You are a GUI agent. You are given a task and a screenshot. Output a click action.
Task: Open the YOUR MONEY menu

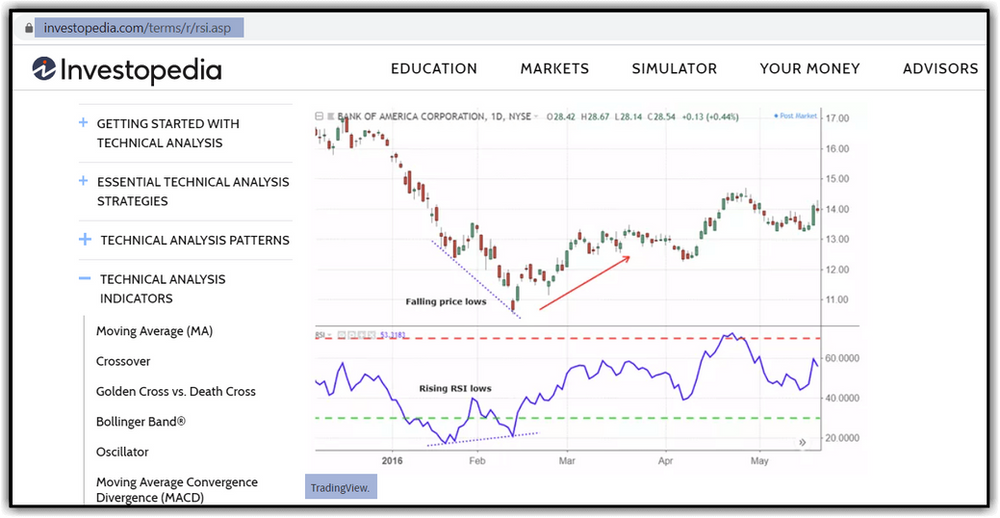click(x=809, y=69)
